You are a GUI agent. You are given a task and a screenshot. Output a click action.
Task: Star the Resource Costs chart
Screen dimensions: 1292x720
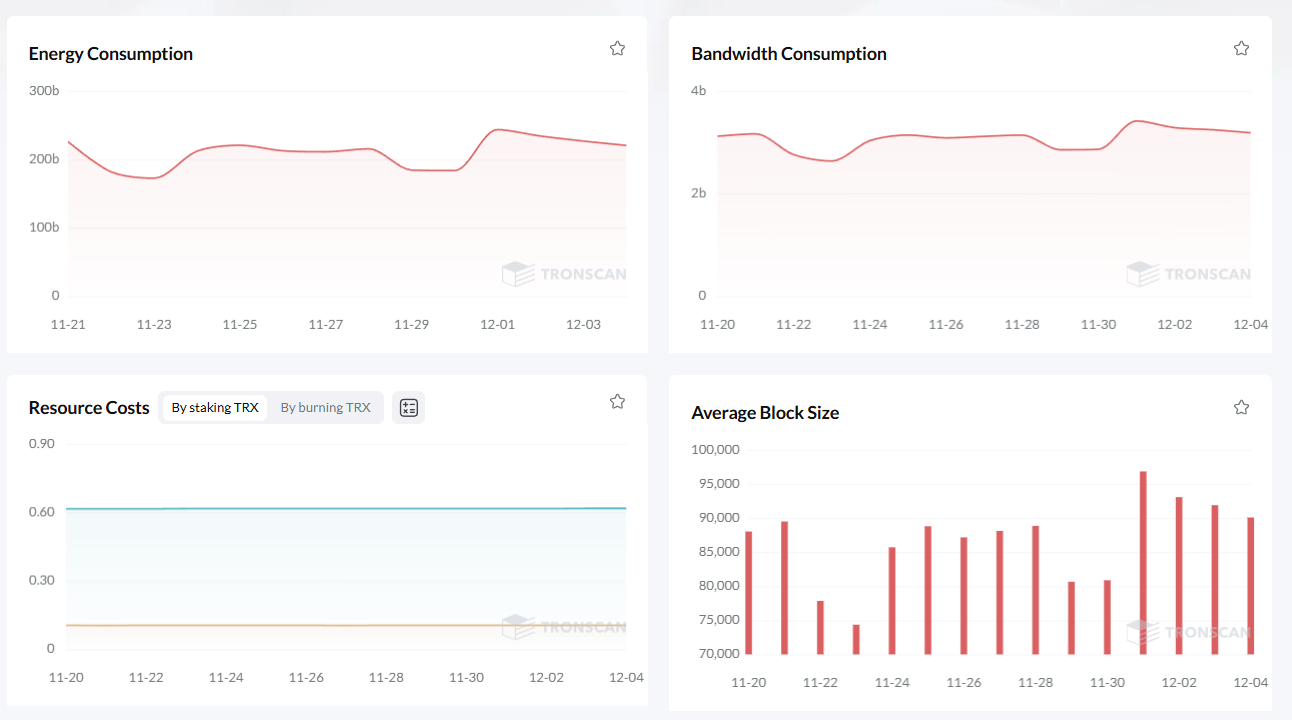617,401
